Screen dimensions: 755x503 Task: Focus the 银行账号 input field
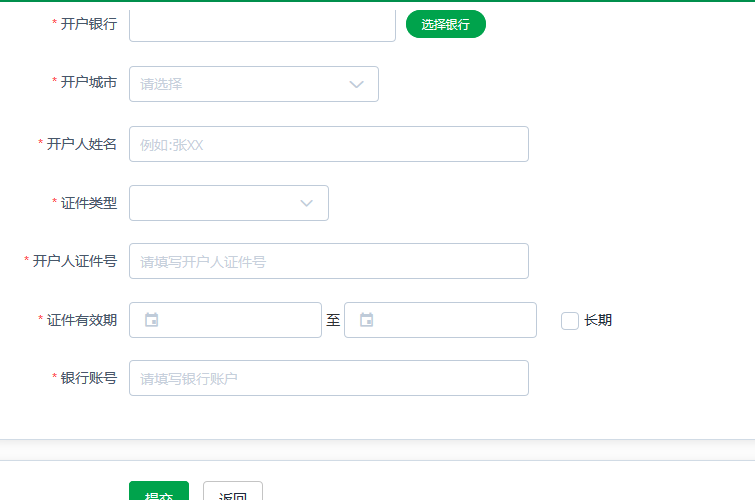pyautogui.click(x=328, y=378)
